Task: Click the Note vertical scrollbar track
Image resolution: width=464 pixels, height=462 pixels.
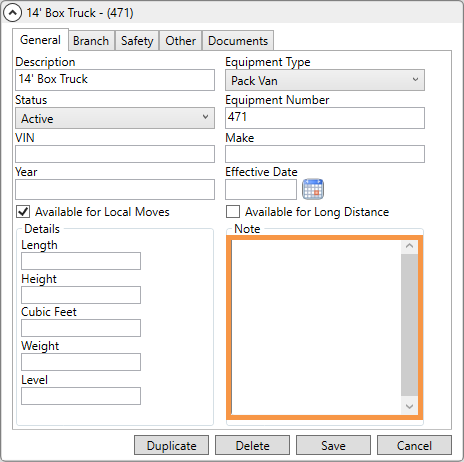Action: [x=410, y=325]
